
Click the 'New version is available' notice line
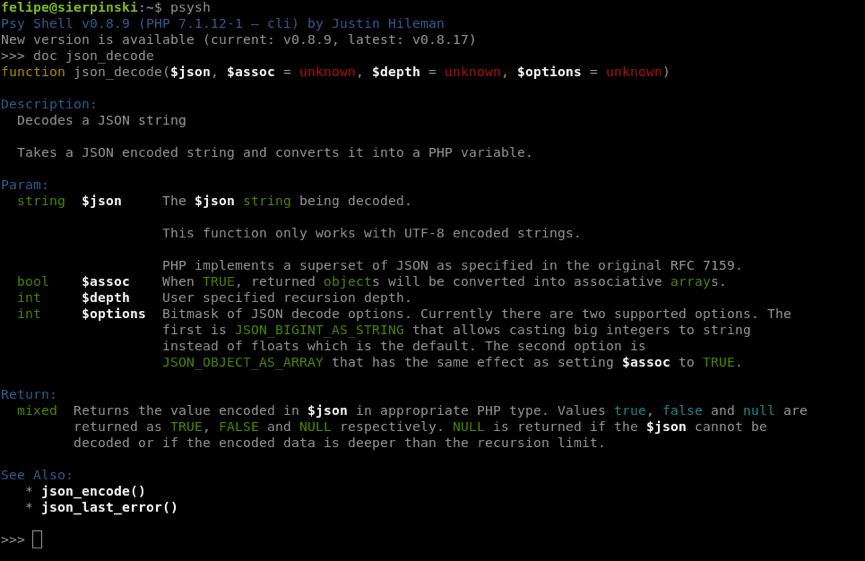tap(238, 40)
